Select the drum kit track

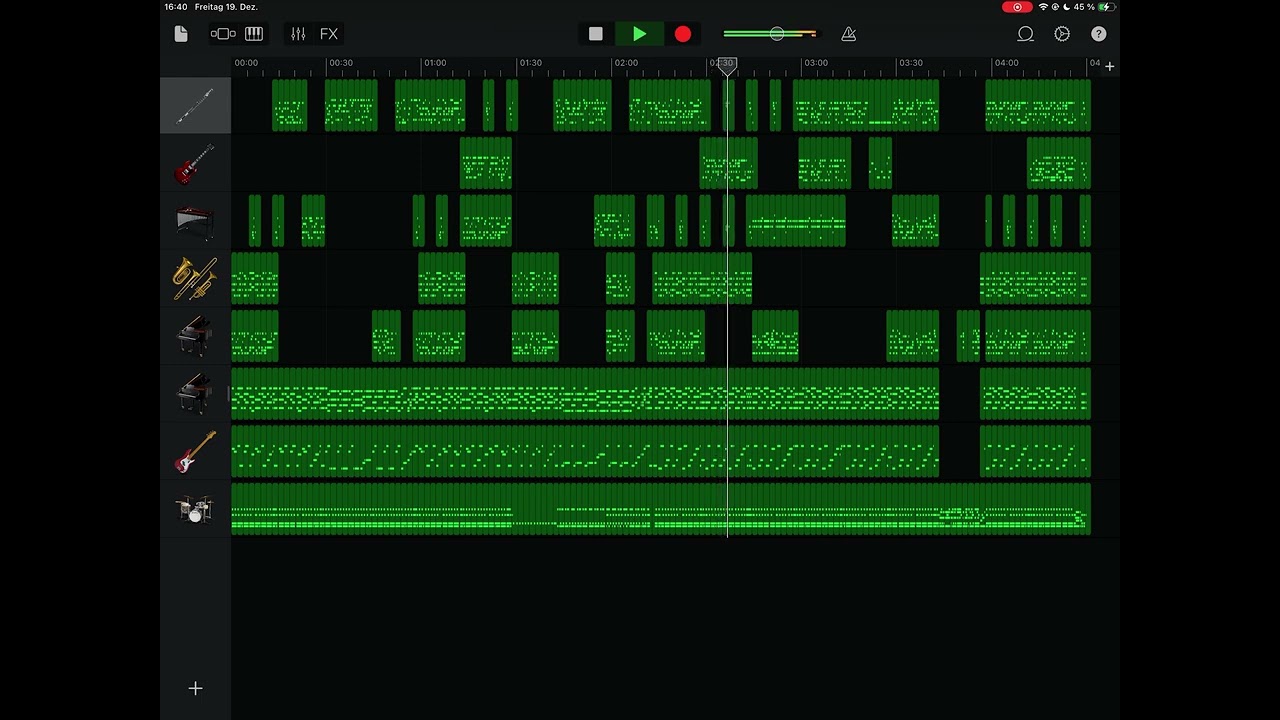[195, 508]
